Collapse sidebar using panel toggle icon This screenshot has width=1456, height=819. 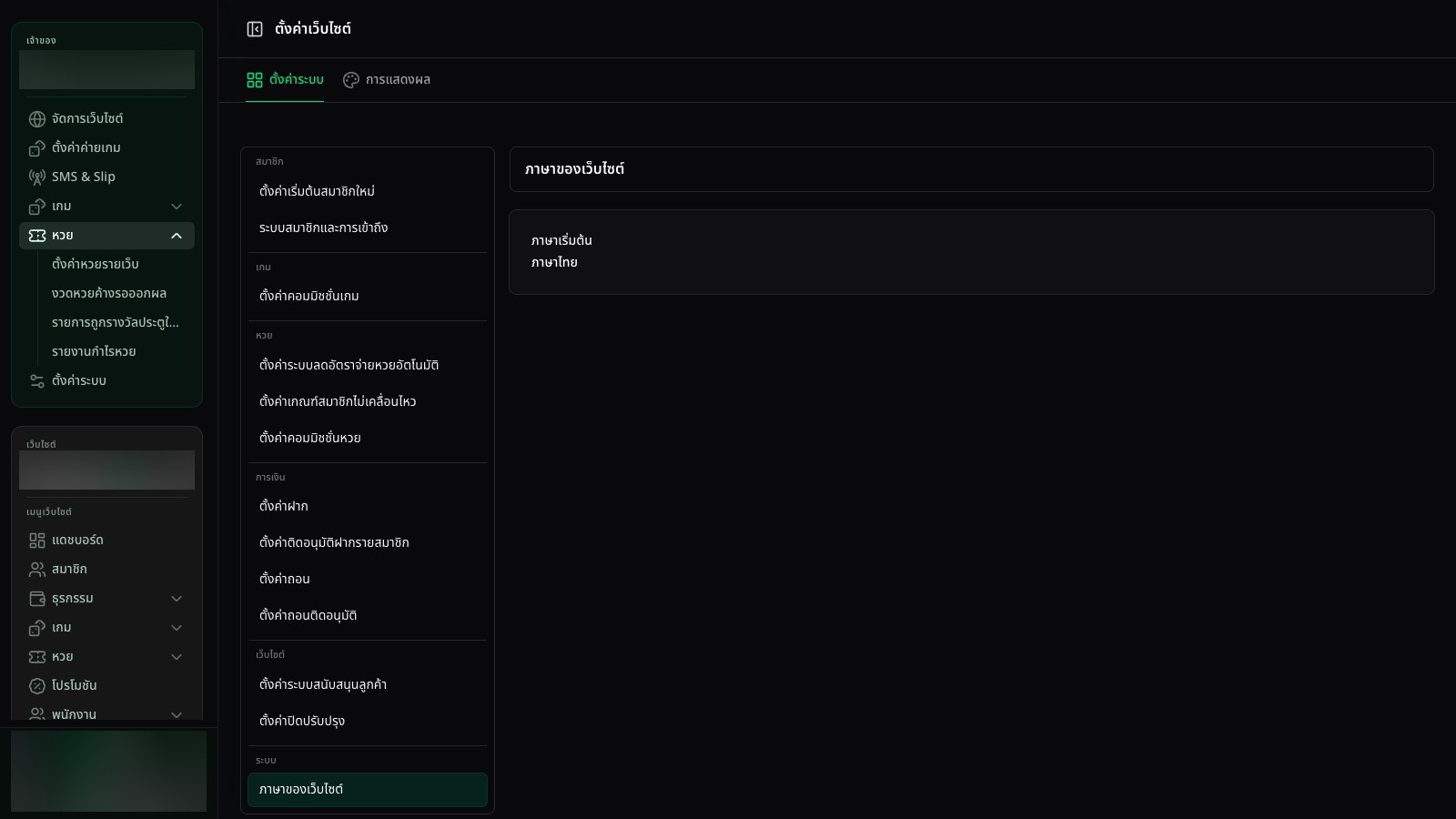tap(255, 29)
